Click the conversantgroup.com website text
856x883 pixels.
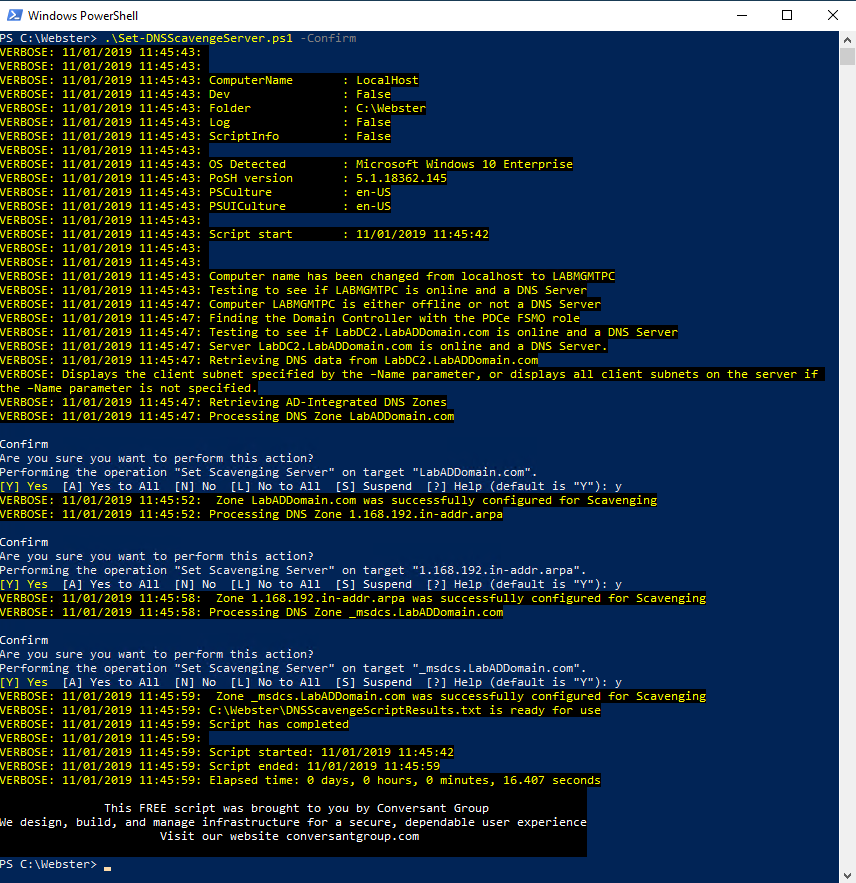click(352, 836)
